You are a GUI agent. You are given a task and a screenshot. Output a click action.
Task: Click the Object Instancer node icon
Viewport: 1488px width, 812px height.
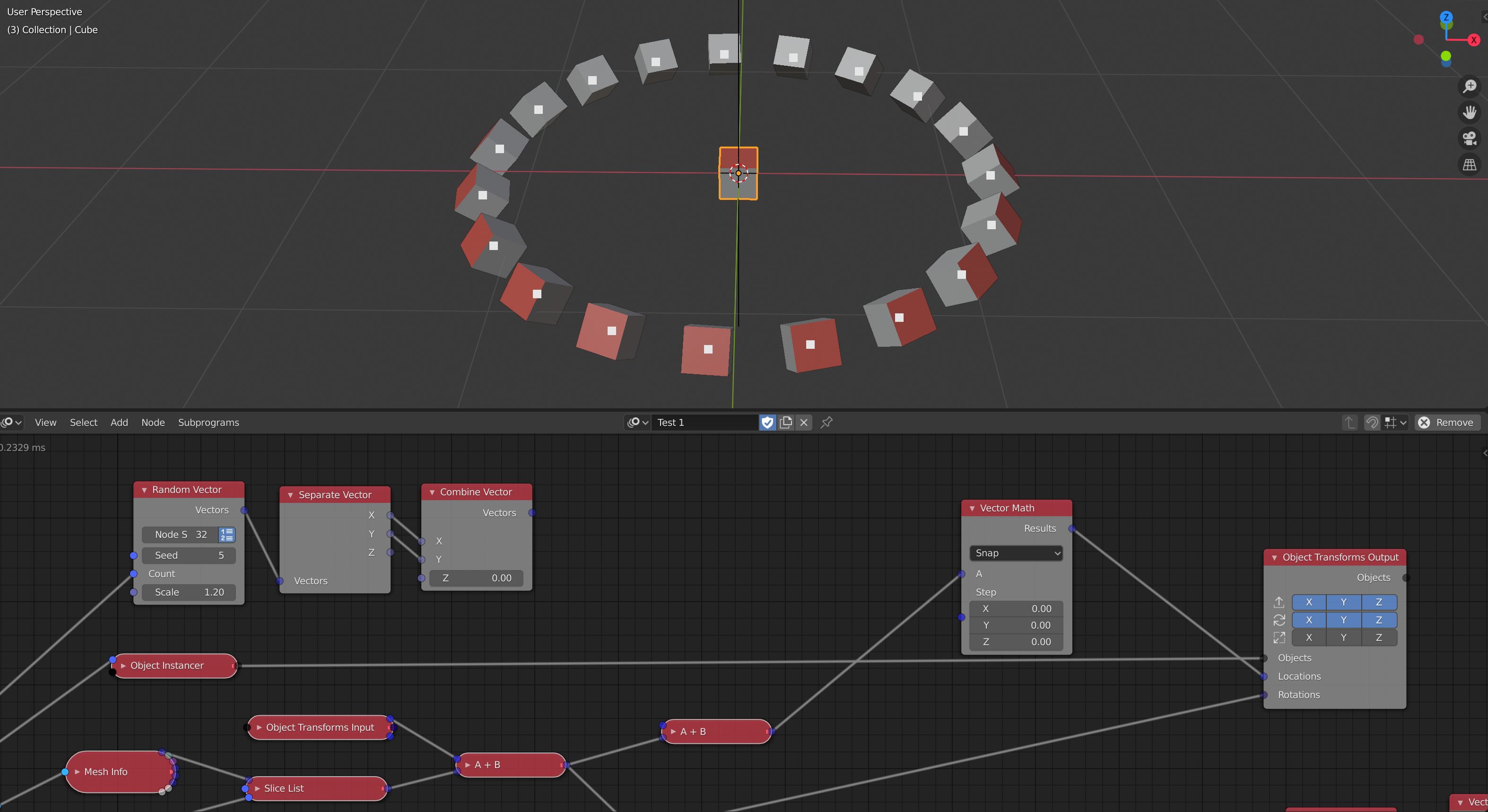click(122, 665)
